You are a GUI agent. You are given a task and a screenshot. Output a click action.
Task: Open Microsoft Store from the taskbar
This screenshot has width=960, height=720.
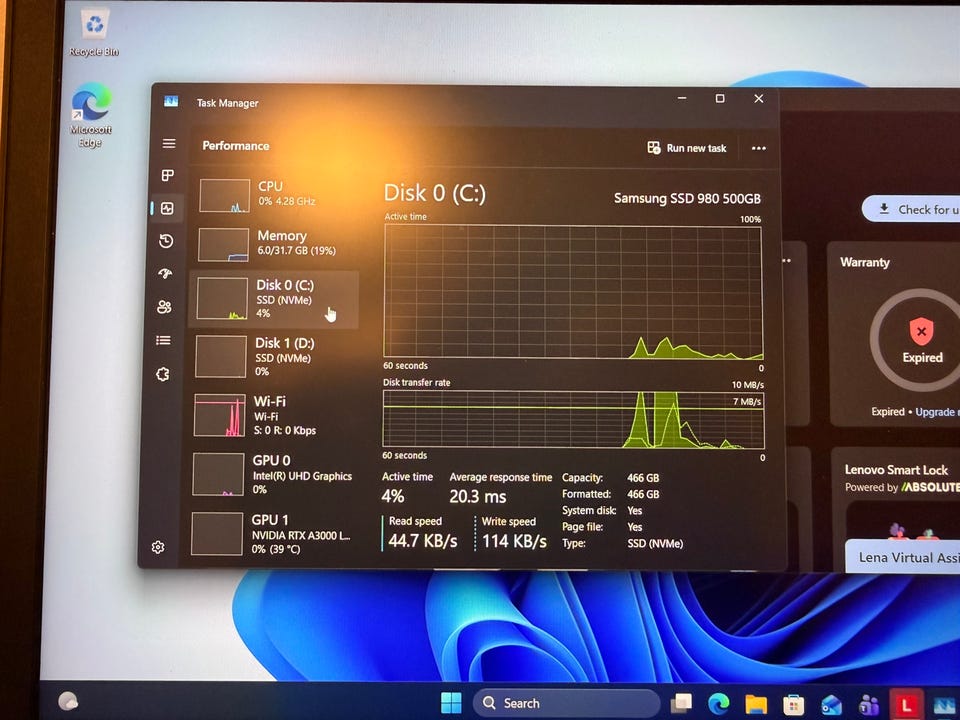(x=793, y=705)
